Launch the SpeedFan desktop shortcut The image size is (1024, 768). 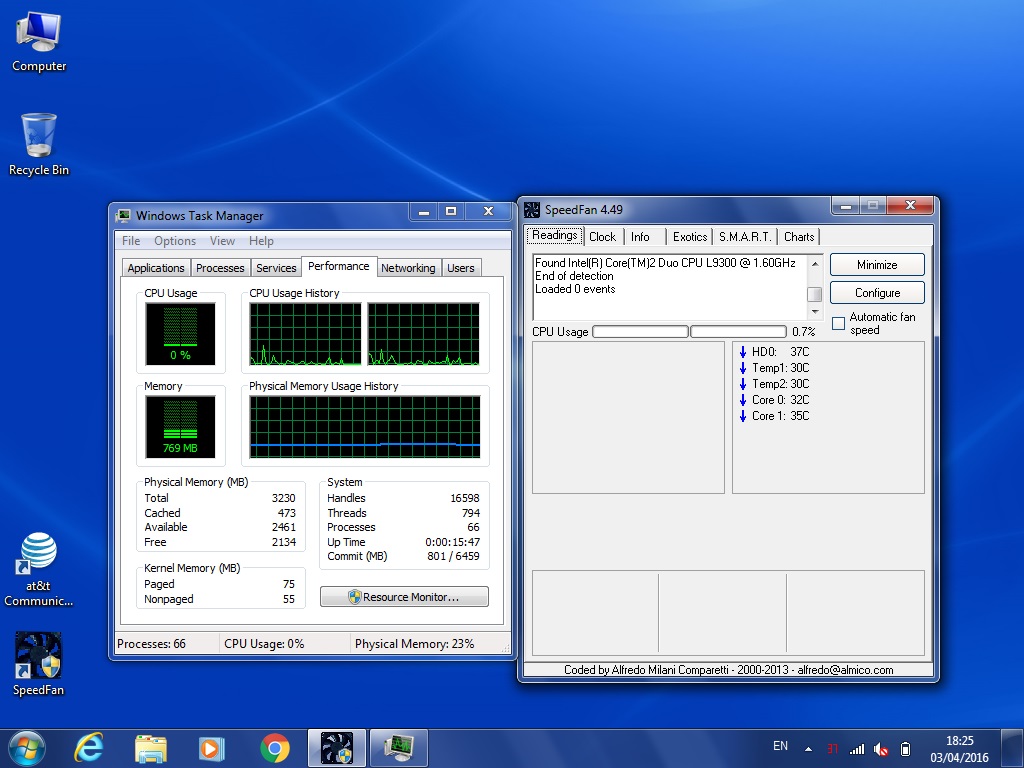point(39,664)
